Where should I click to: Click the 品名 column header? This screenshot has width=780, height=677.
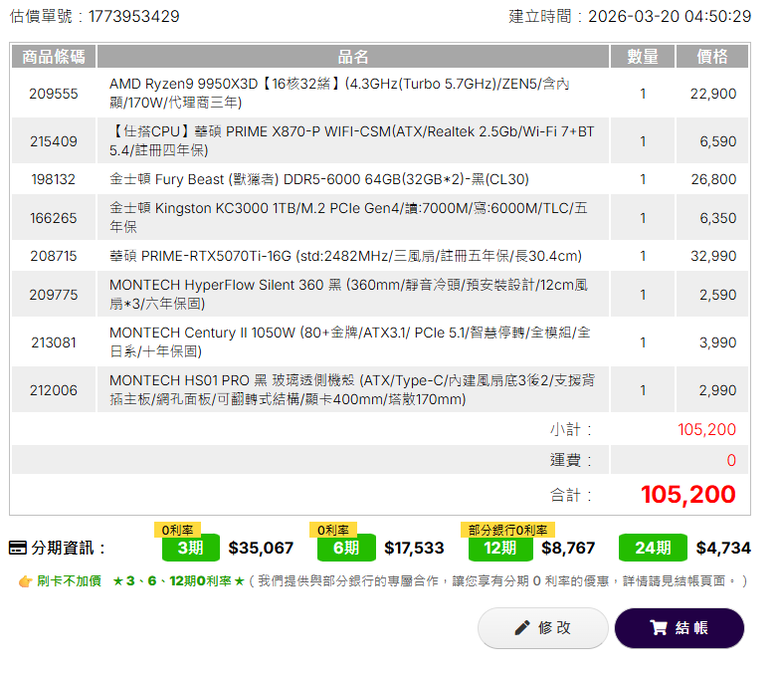[353, 56]
